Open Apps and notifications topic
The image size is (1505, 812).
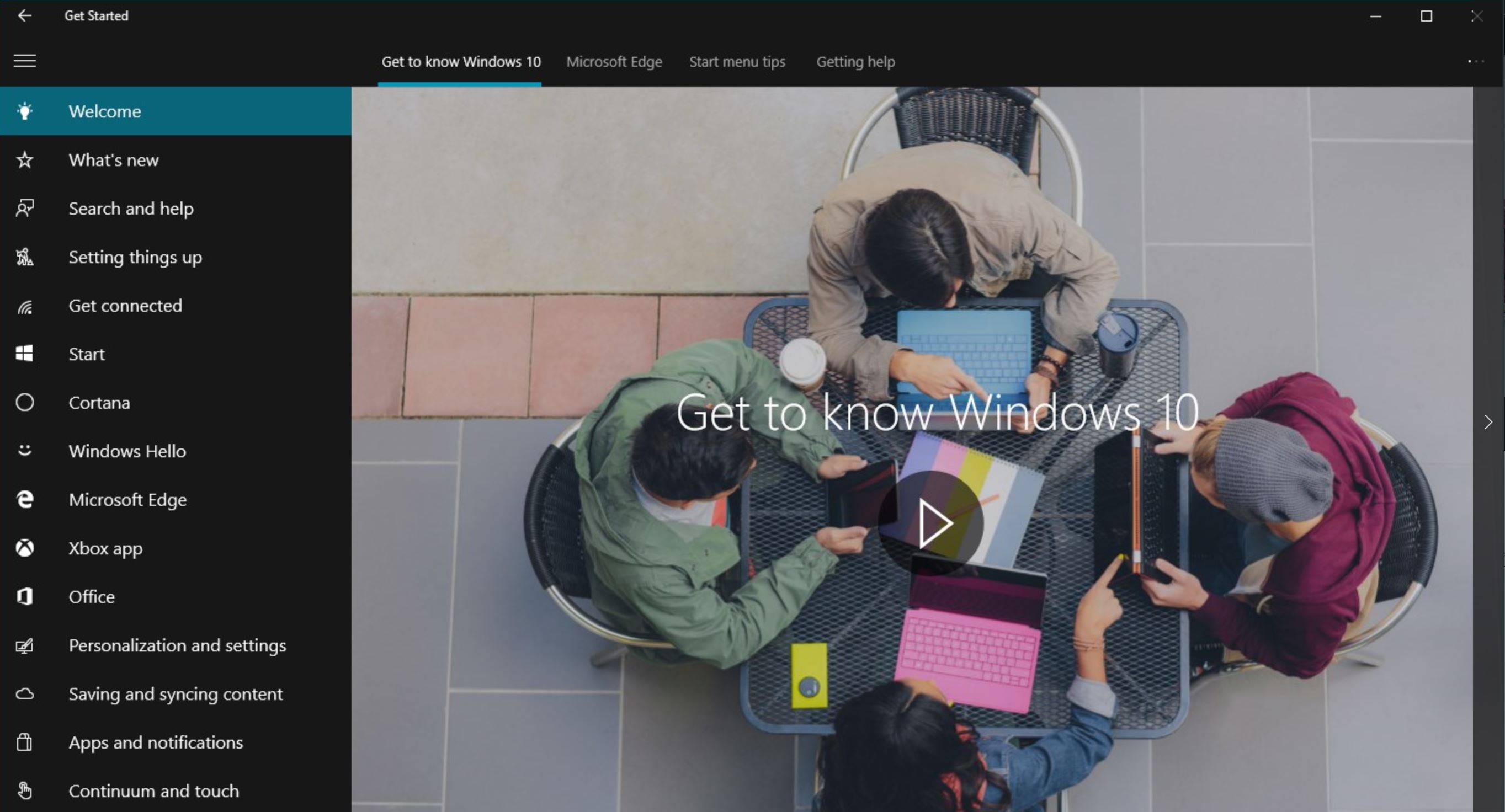(156, 742)
